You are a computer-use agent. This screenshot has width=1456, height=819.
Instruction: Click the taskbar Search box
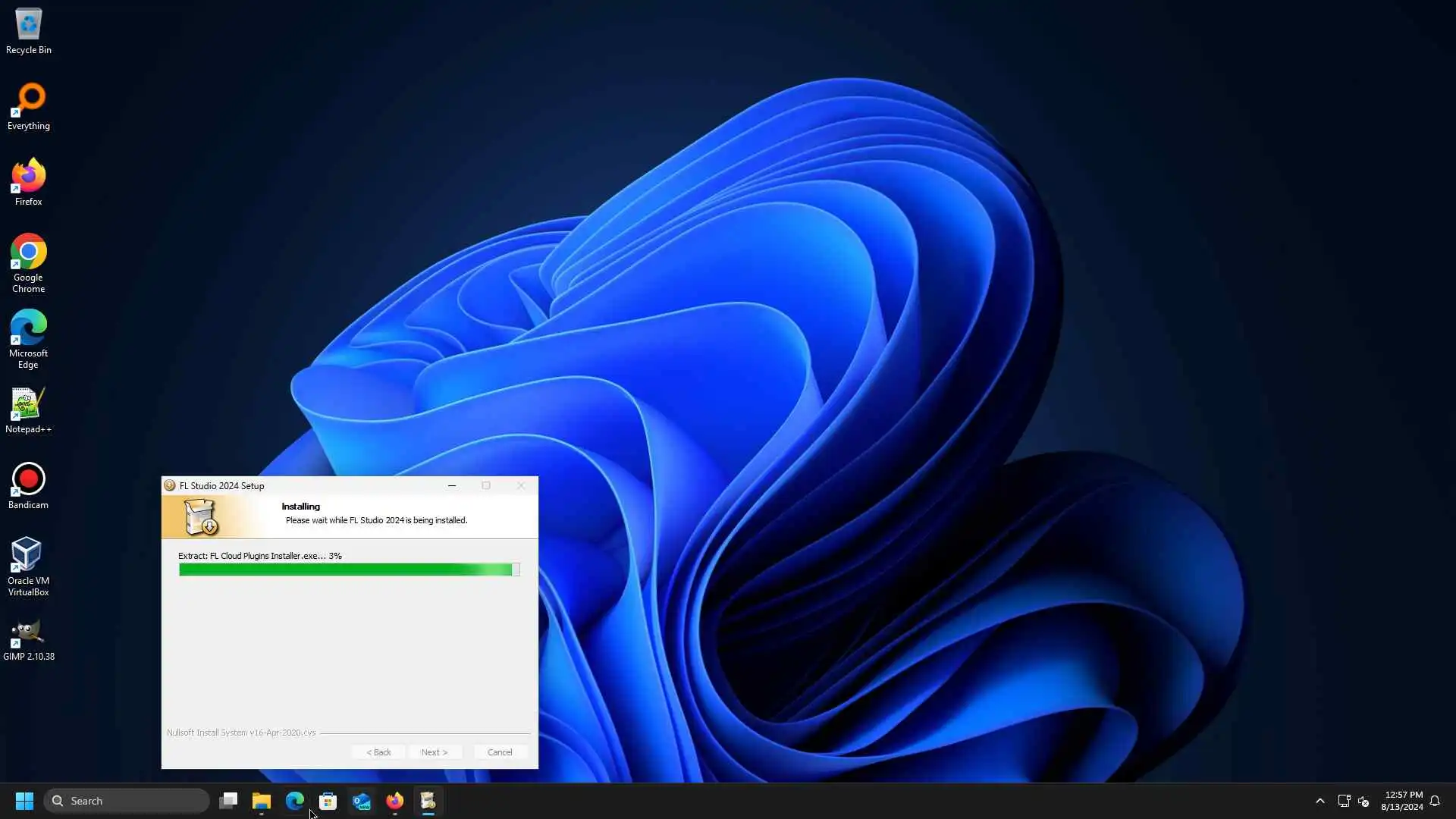point(127,801)
